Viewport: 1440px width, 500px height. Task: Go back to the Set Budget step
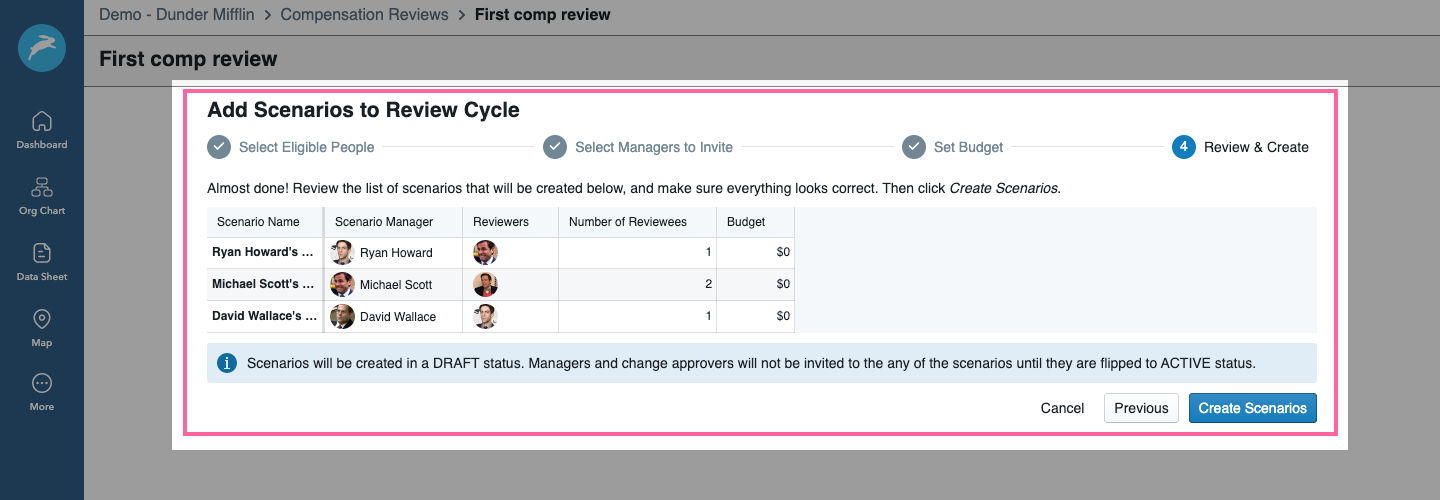point(953,147)
